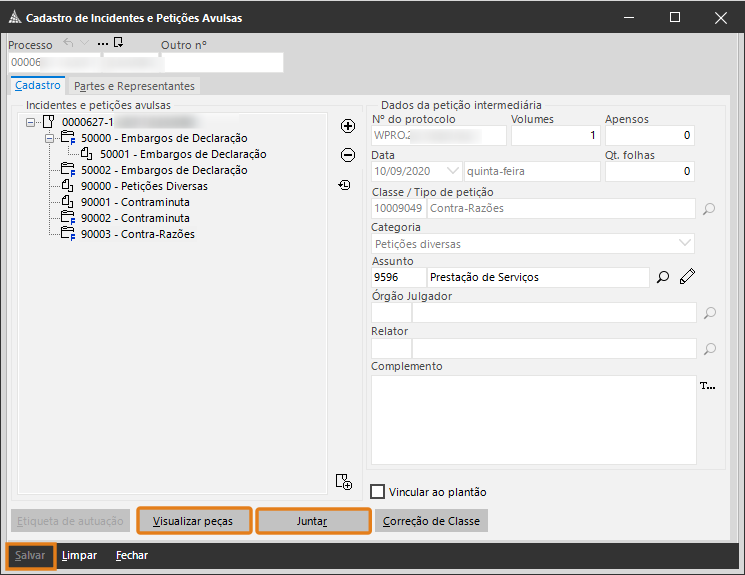Image resolution: width=745 pixels, height=575 pixels.
Task: Open the Categoria dropdown
Action: click(685, 243)
